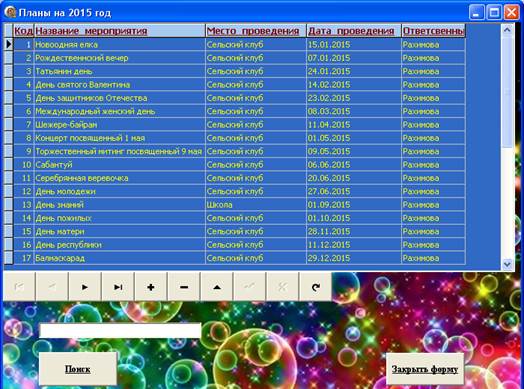The height and width of the screenshot is (389, 524).
Task: Select the День молодежи cell
Action: (x=120, y=191)
